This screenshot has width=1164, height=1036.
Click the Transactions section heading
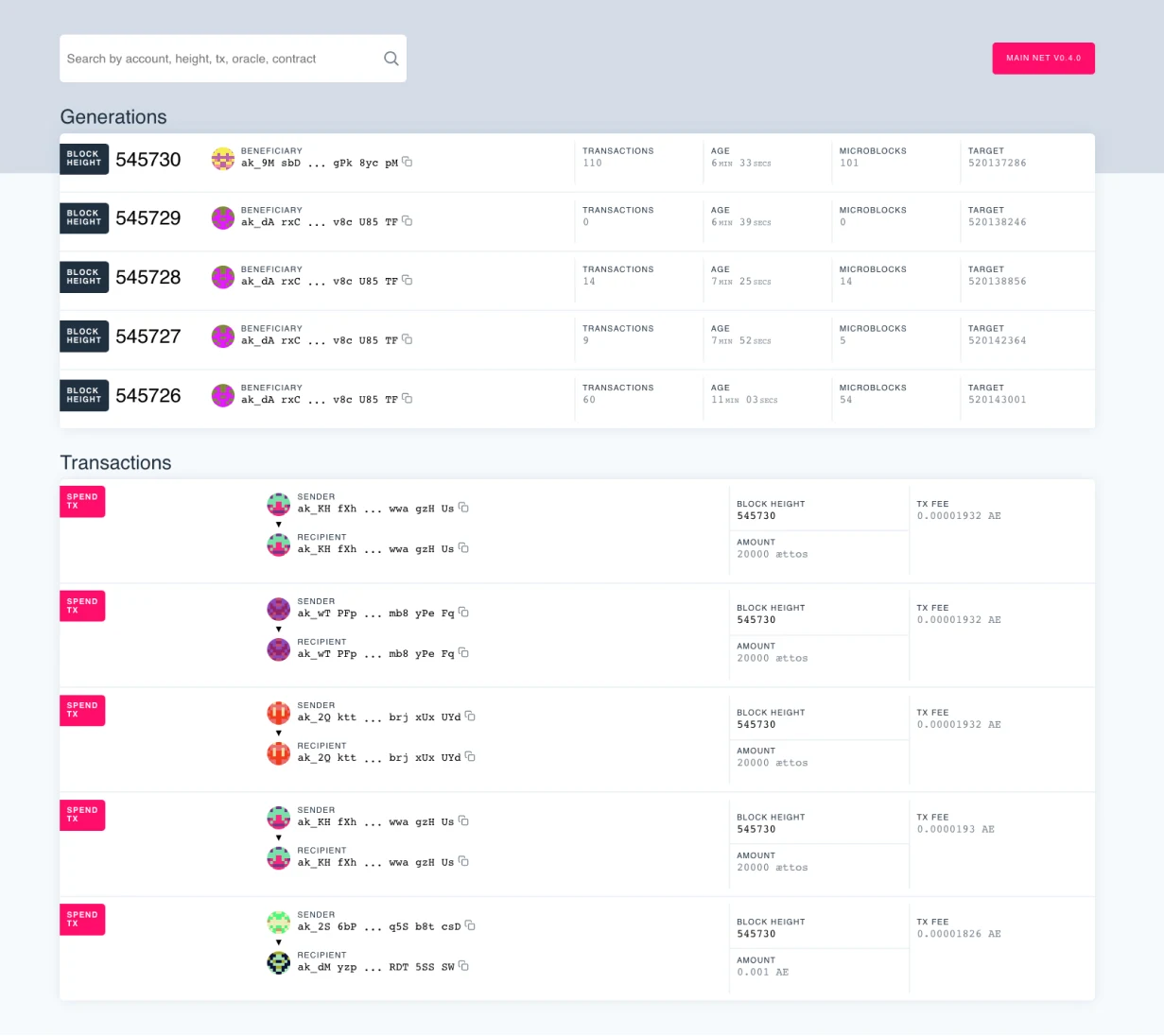[115, 463]
